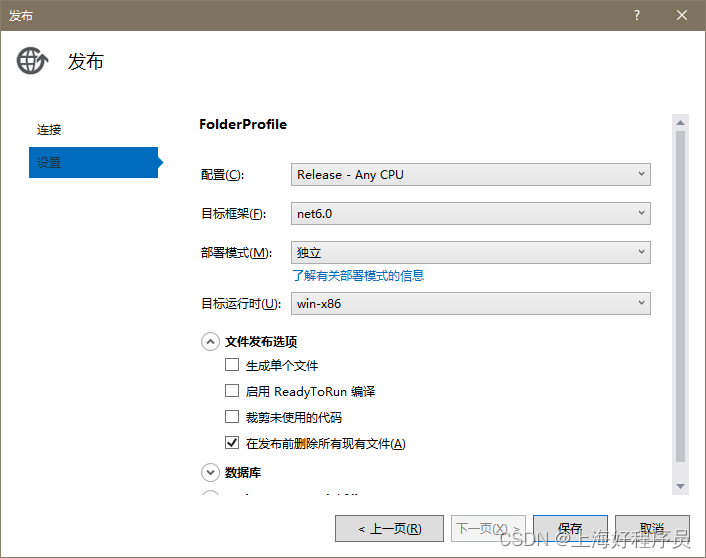This screenshot has width=706, height=558.
Task: Open the 了解有关部署模式的信息 link
Action: click(x=358, y=276)
